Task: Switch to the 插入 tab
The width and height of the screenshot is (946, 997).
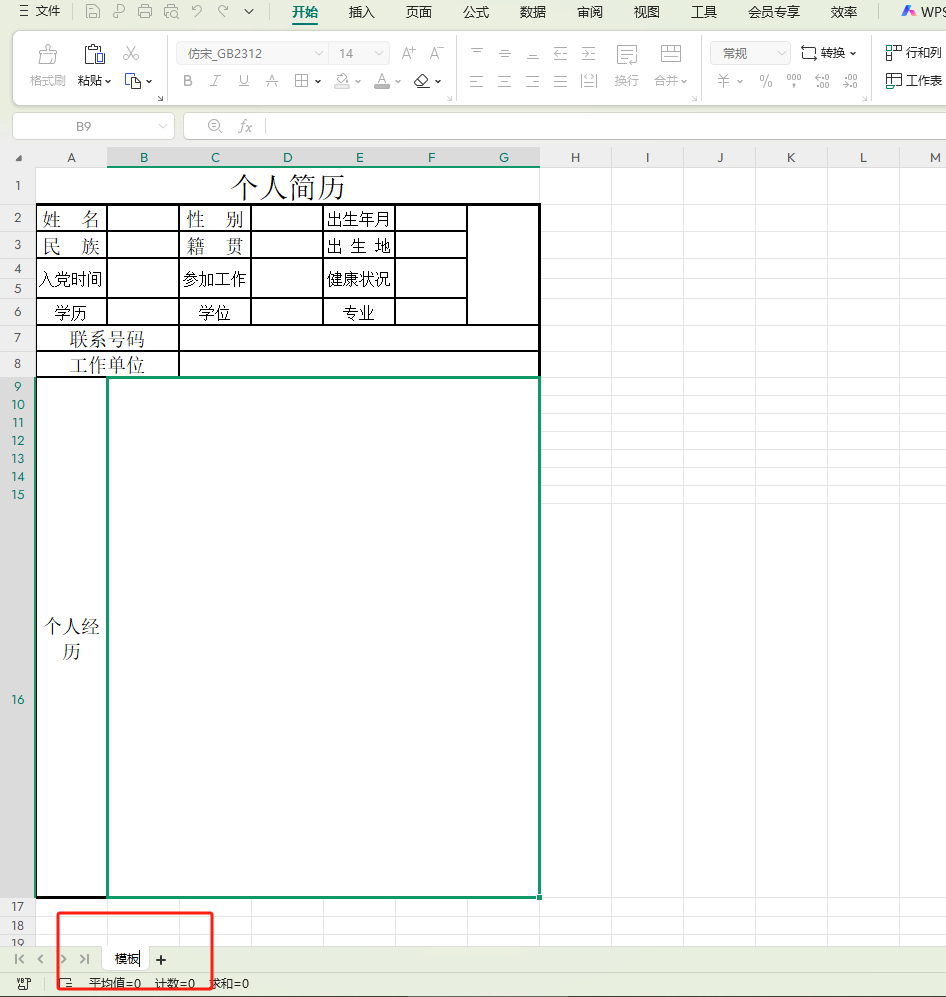Action: (362, 12)
